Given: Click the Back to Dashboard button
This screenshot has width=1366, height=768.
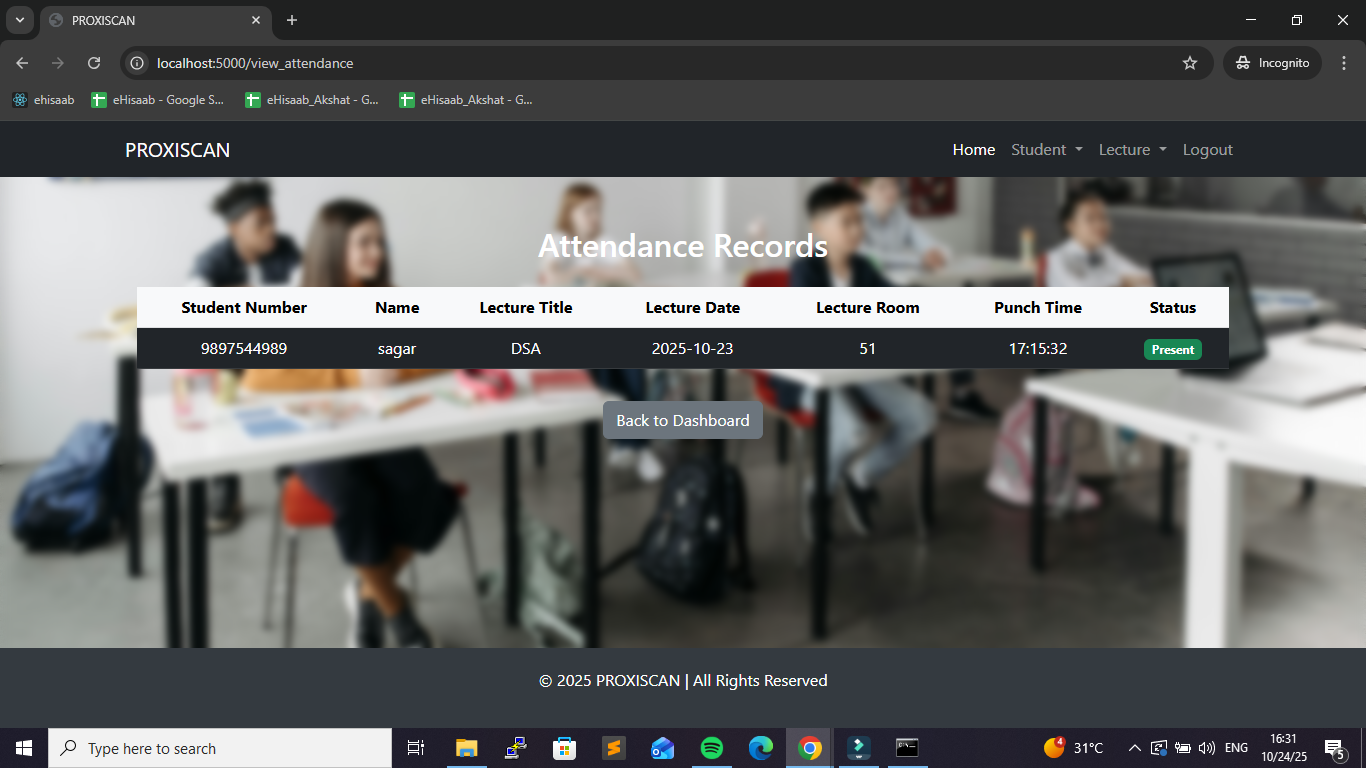Looking at the screenshot, I should (x=682, y=421).
